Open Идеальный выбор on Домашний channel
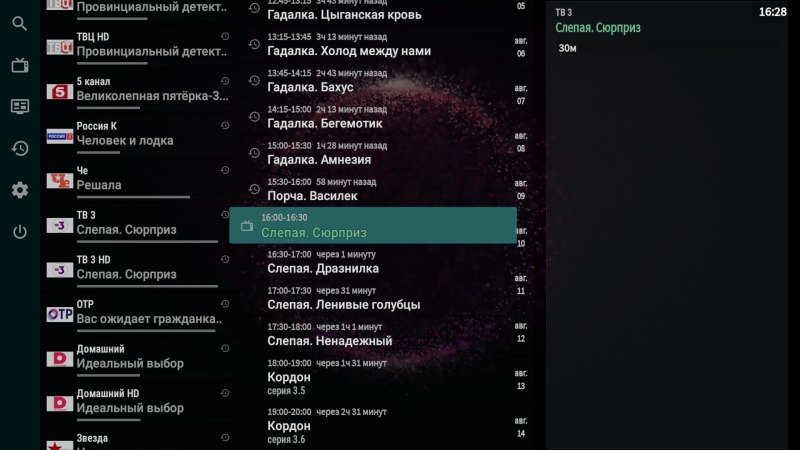800x450 pixels. click(x=130, y=363)
